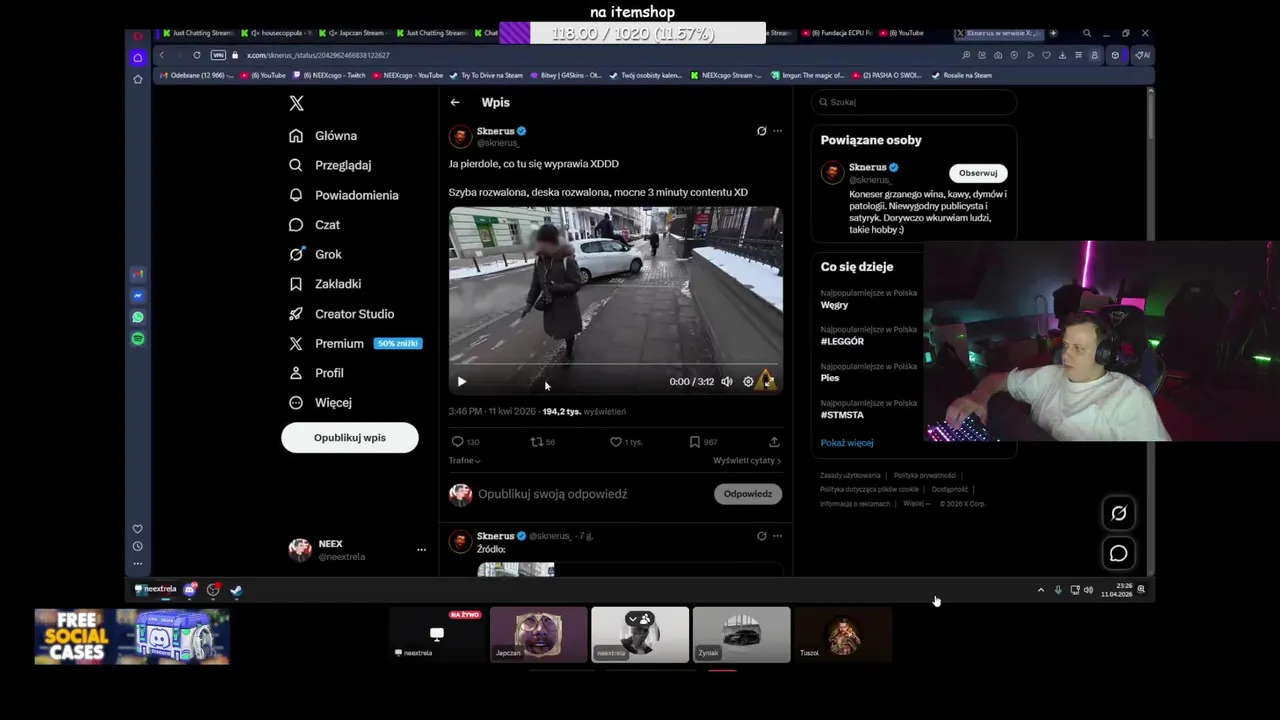
Task: Click the taskbar volume icon
Action: (x=1088, y=590)
